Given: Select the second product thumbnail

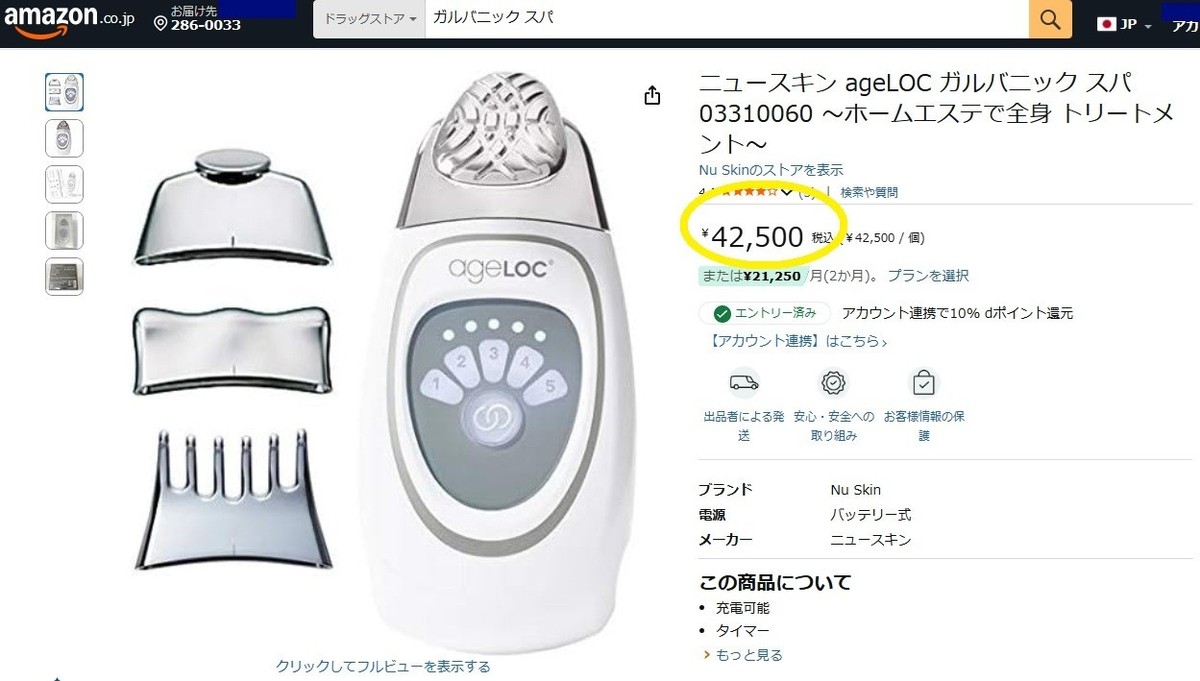Looking at the screenshot, I should pos(64,138).
